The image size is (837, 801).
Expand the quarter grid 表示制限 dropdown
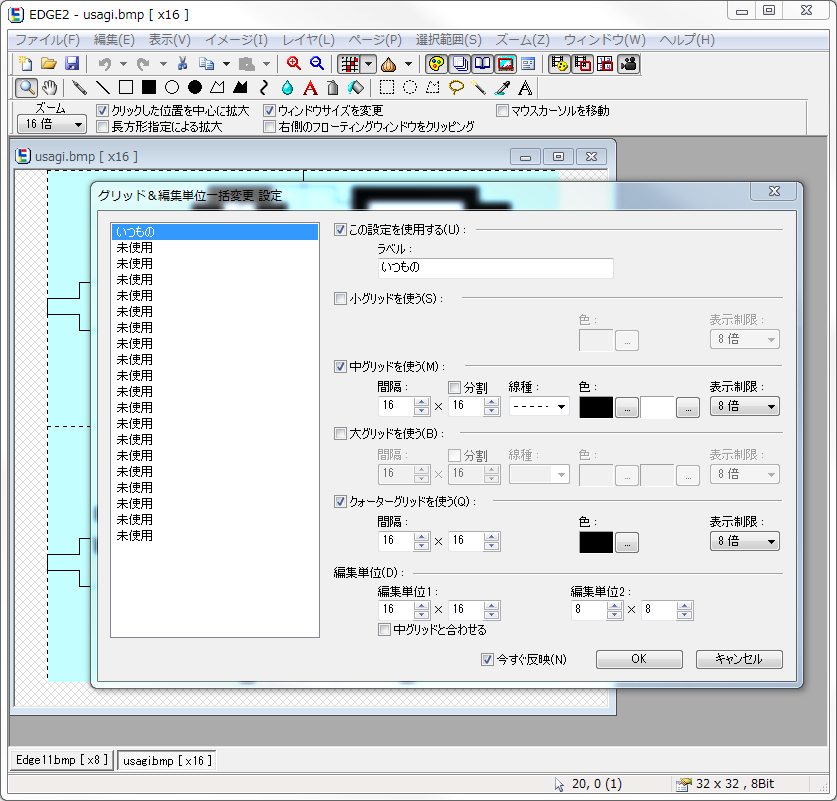pyautogui.click(x=744, y=541)
